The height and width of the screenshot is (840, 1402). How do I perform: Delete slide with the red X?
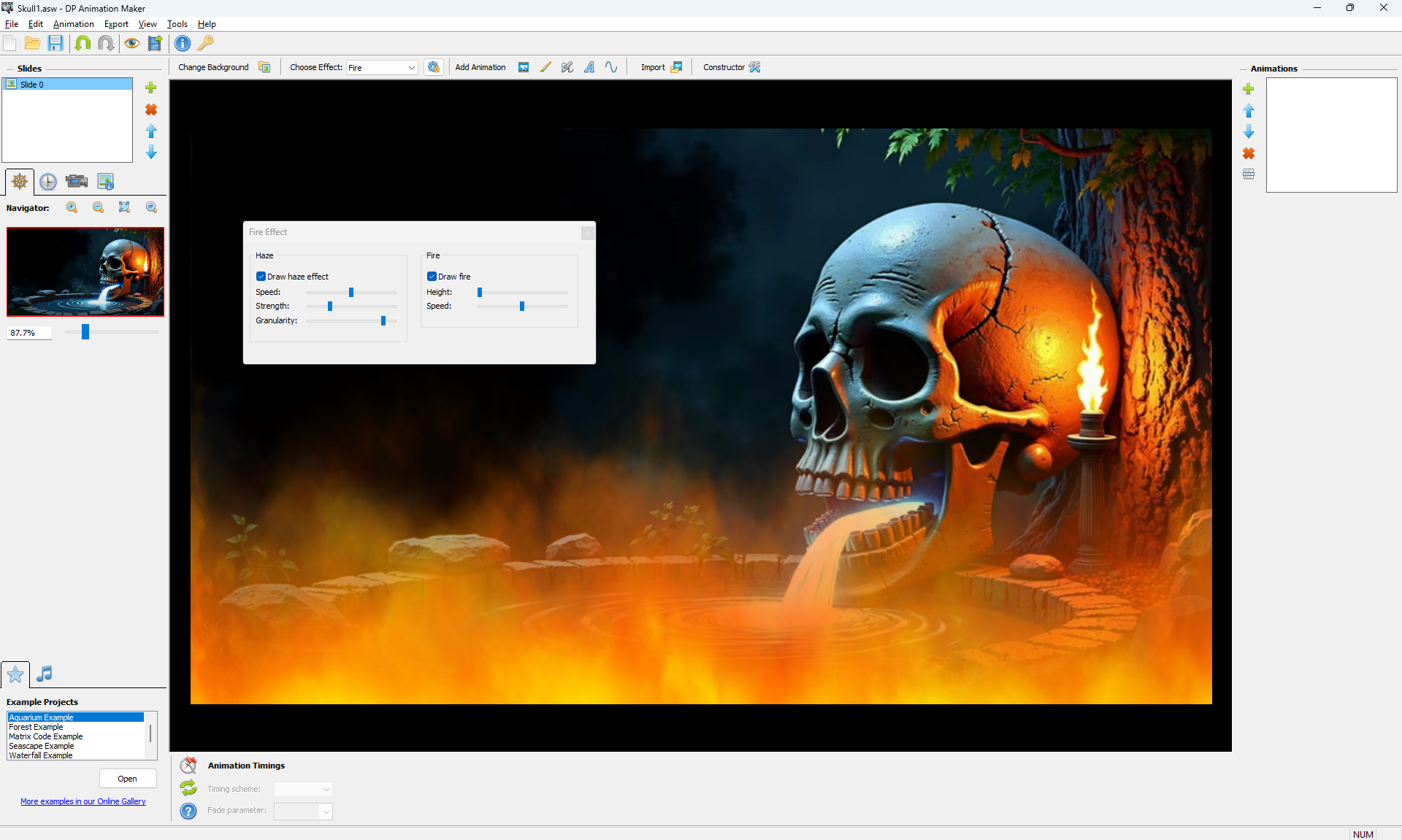coord(151,109)
